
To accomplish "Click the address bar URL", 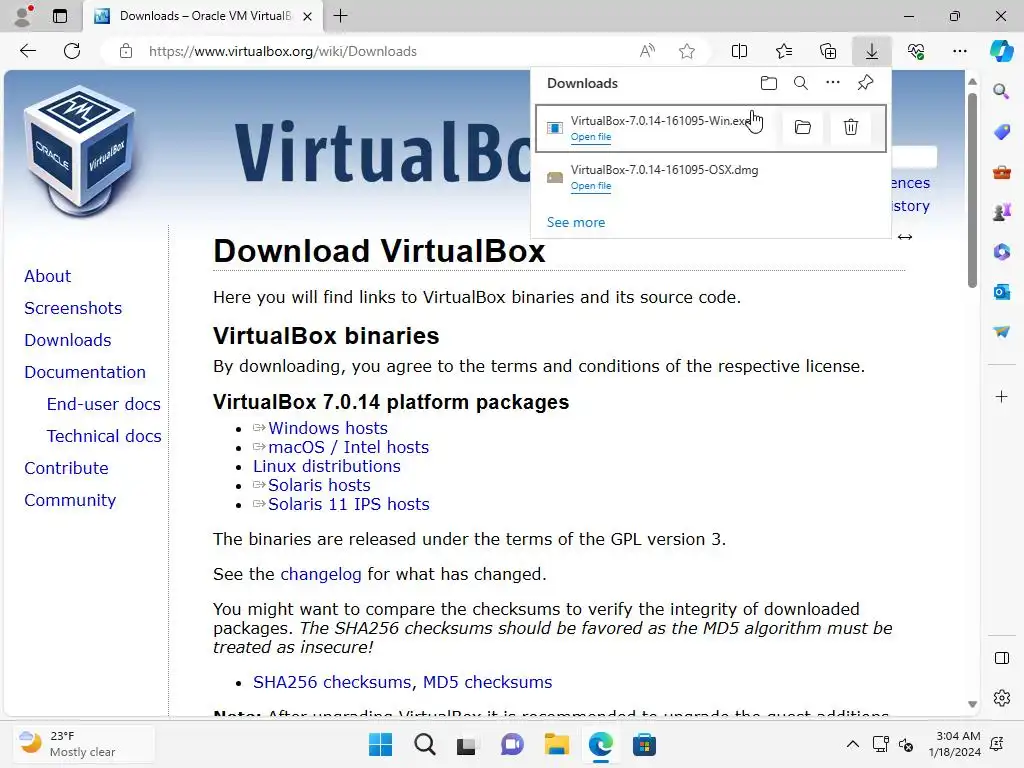I will coord(283,51).
